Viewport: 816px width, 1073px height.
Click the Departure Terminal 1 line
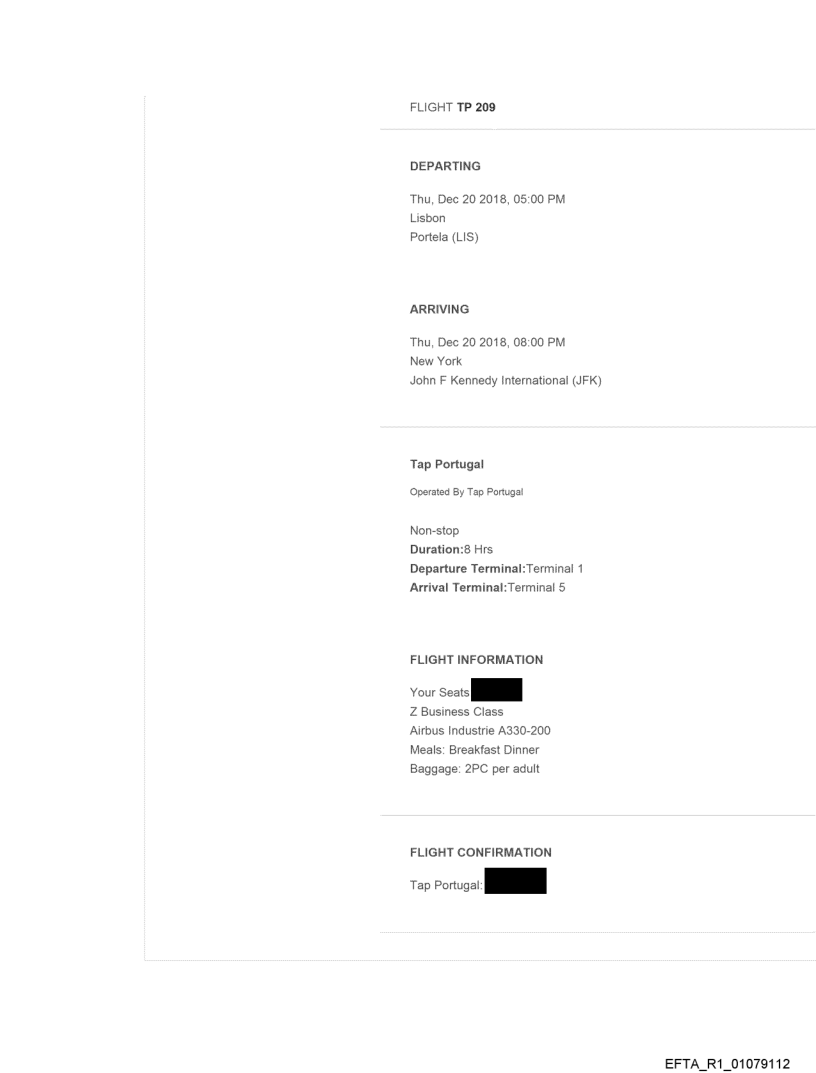pyautogui.click(x=496, y=569)
